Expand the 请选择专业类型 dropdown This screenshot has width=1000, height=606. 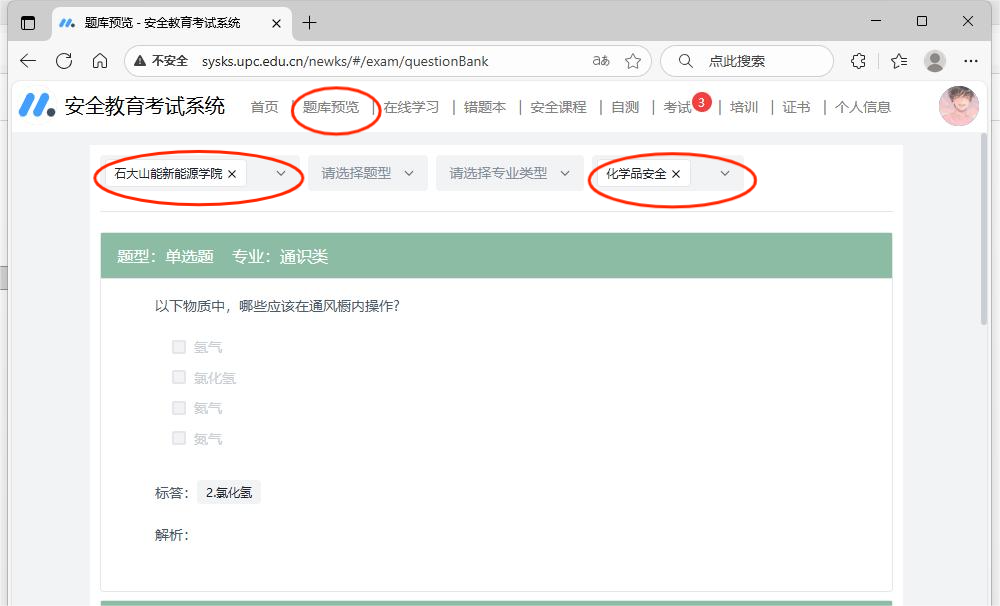point(509,174)
